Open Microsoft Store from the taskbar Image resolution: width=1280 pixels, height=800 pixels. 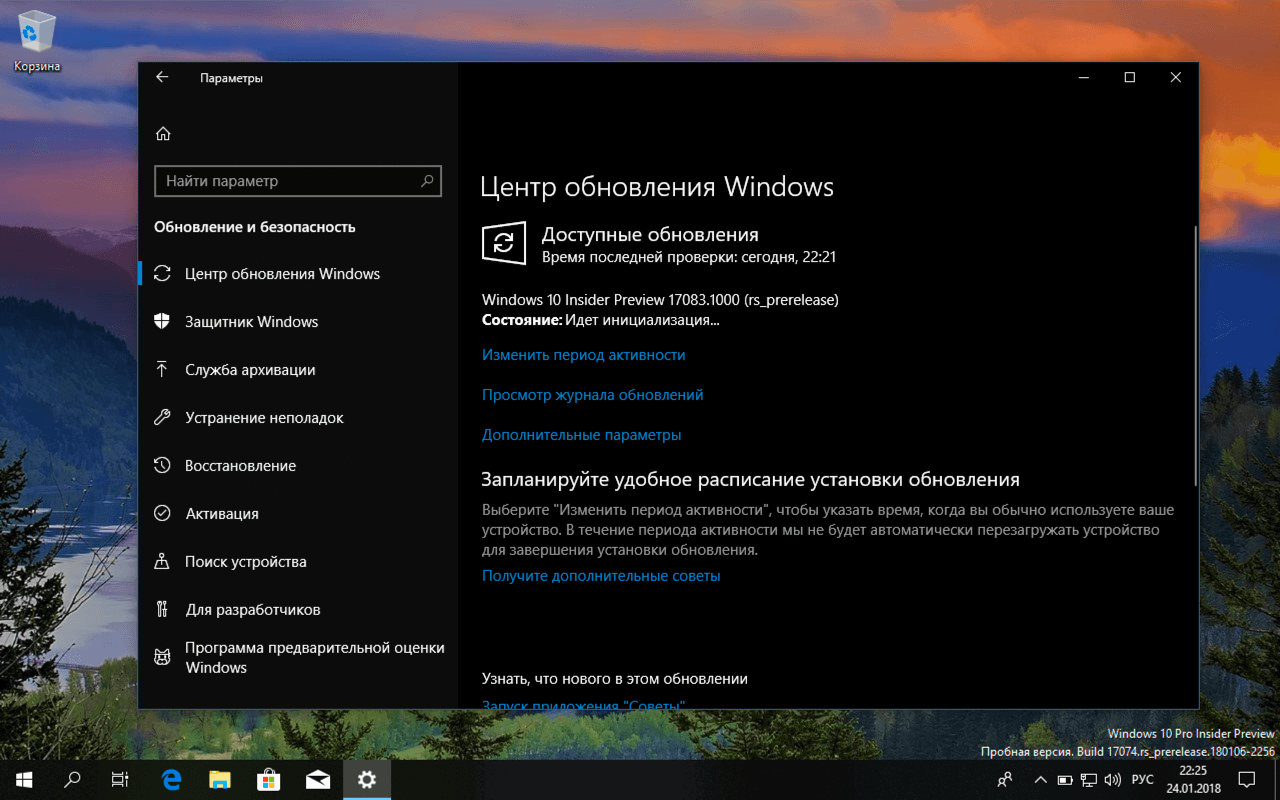point(269,780)
